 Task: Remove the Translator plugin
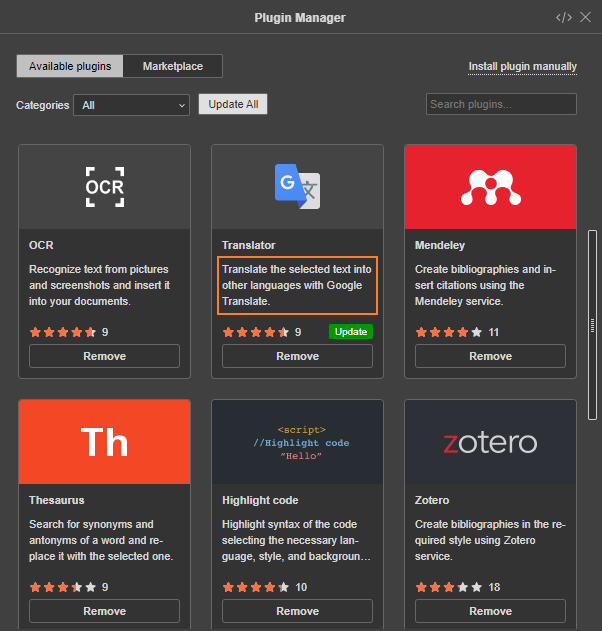pos(297,356)
